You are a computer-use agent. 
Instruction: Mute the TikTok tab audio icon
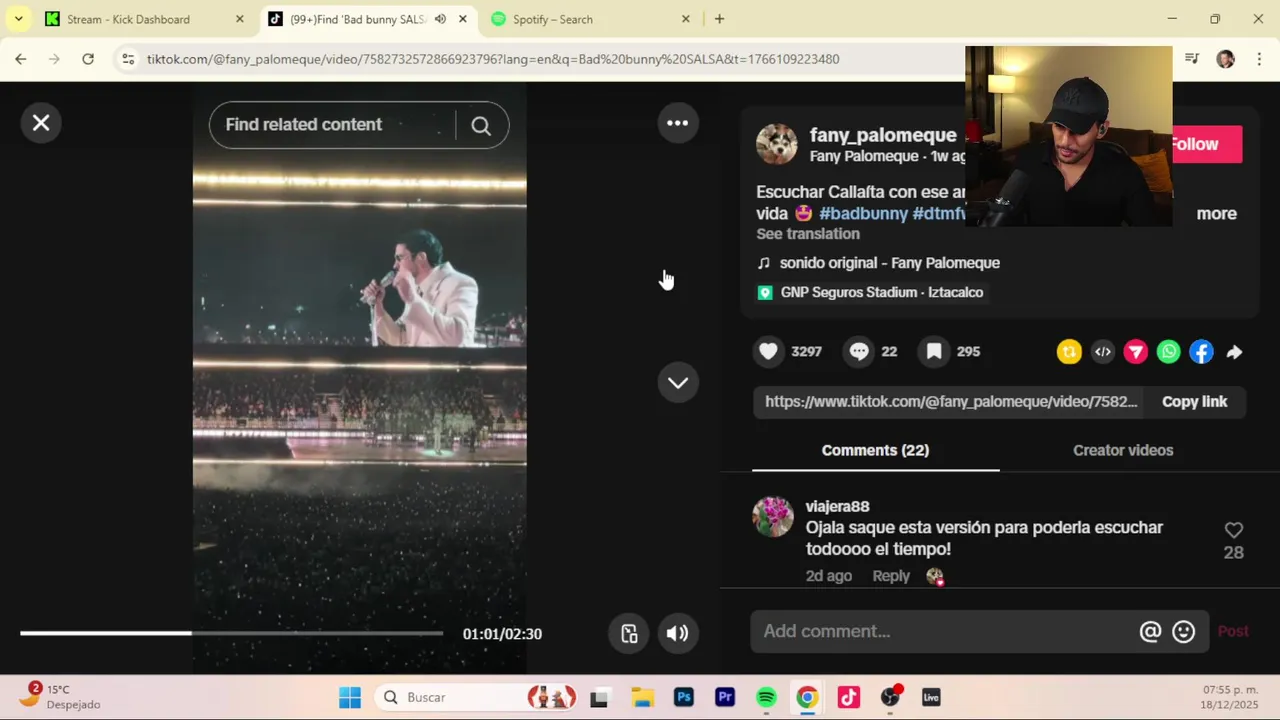(440, 19)
